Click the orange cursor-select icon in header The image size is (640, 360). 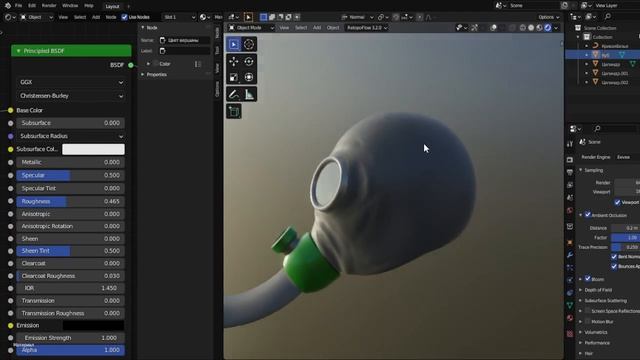pyautogui.click(x=248, y=17)
